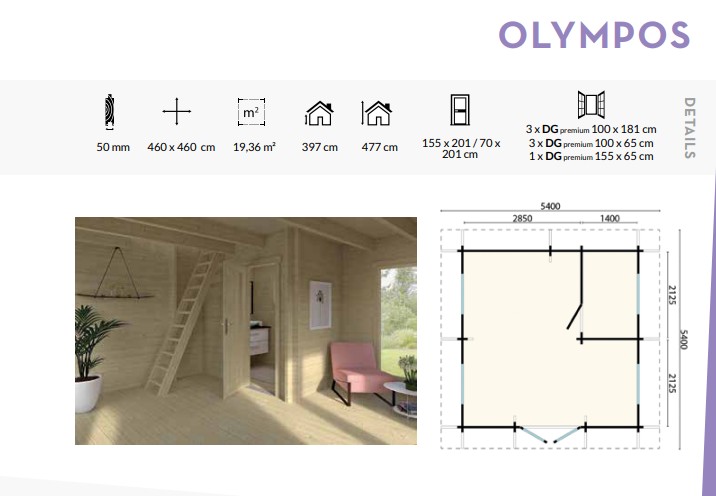Select the 155 x 201 / 70 x 201 cm text
Image resolution: width=716 pixels, height=496 pixels.
pyautogui.click(x=461, y=148)
